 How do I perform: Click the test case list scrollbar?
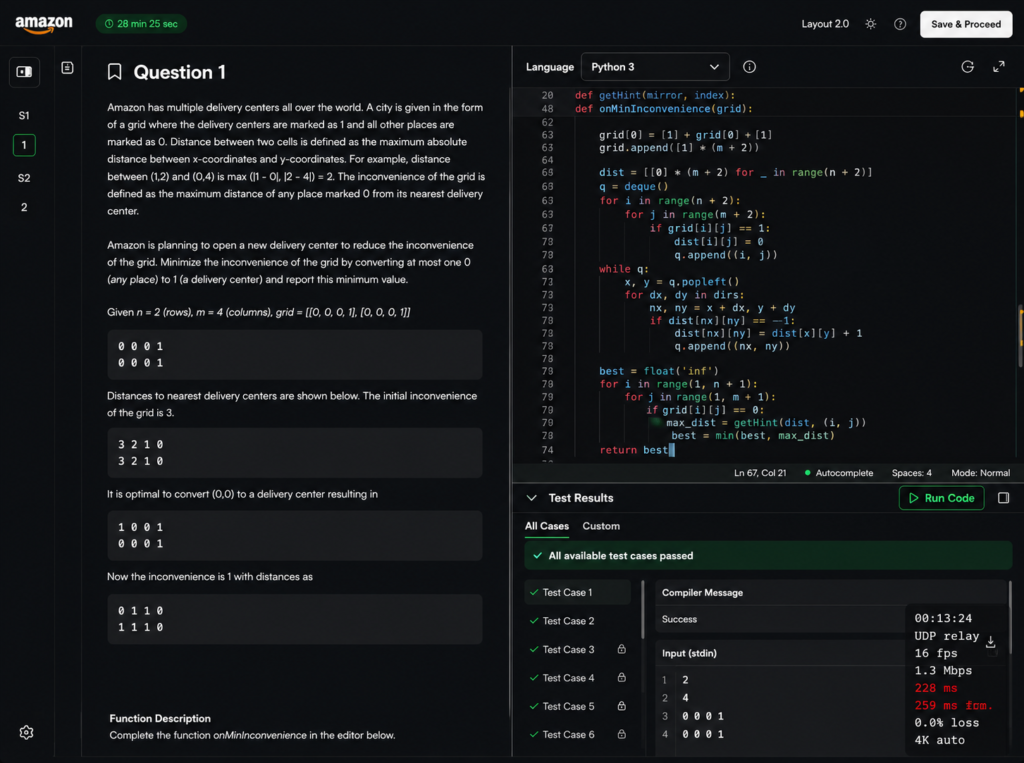[643, 609]
